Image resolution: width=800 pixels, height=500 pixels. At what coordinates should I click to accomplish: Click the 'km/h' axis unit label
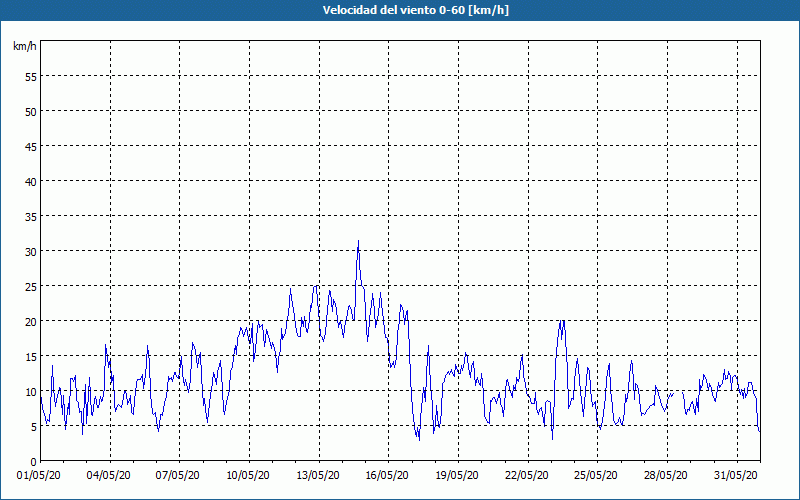pyautogui.click(x=25, y=46)
